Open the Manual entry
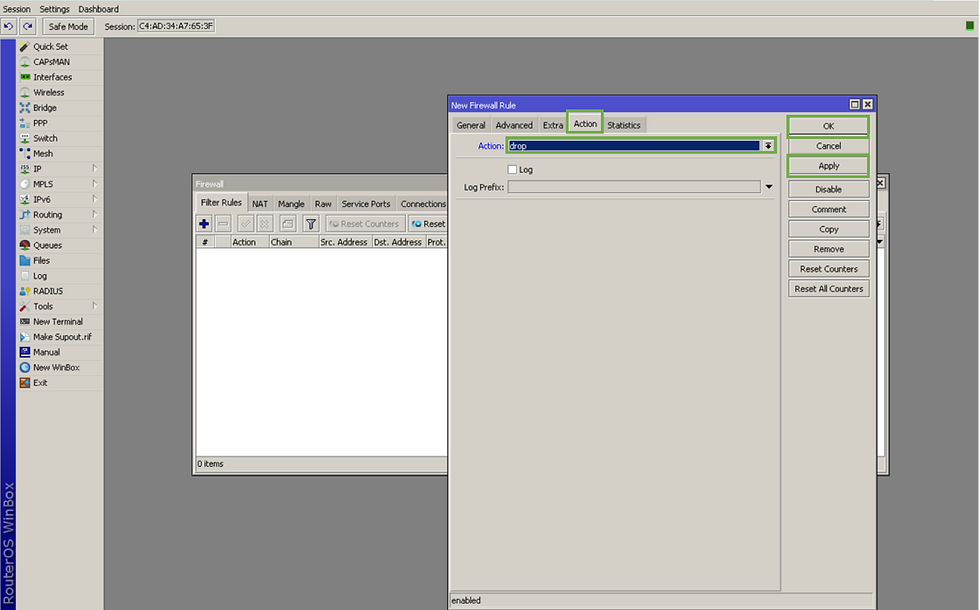980x610 pixels. click(46, 352)
